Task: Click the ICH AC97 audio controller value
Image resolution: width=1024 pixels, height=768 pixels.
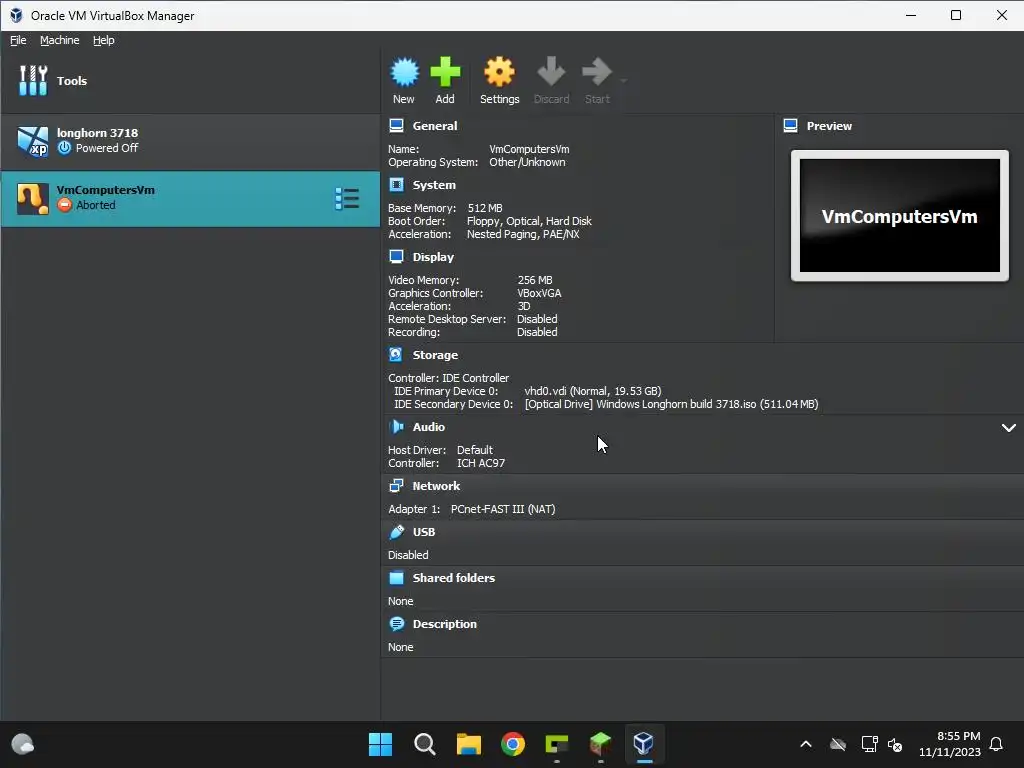Action: click(481, 463)
